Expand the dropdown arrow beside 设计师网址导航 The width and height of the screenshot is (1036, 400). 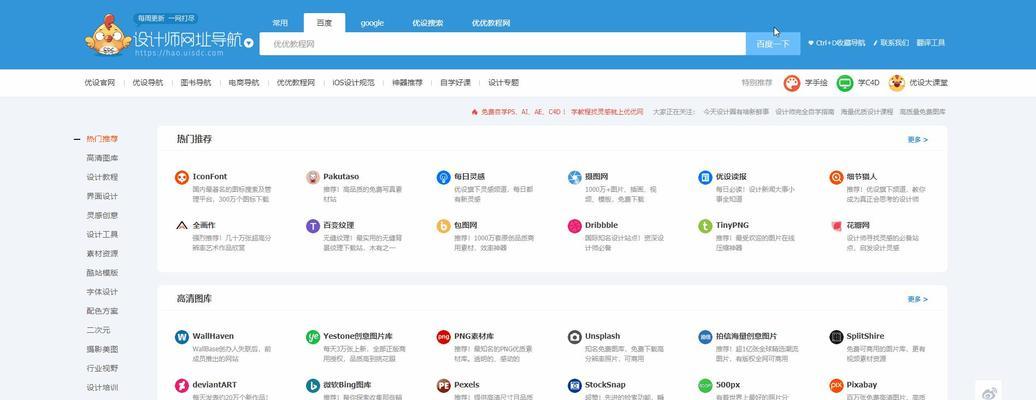(x=248, y=43)
